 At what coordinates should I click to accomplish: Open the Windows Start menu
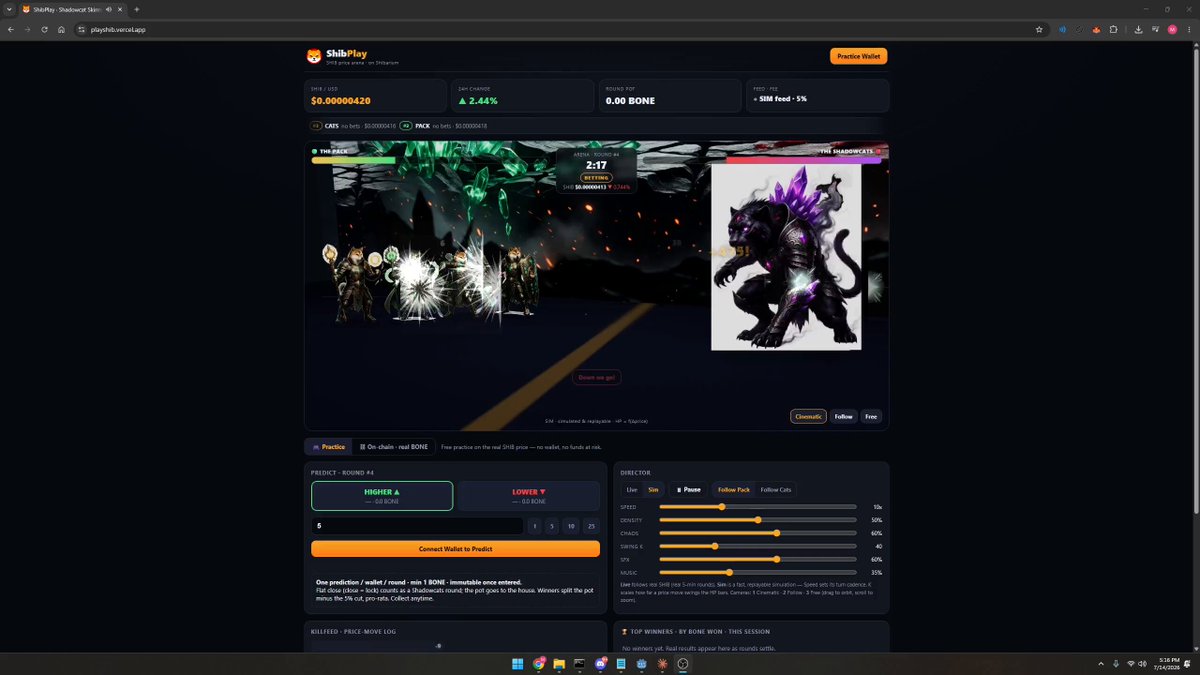tap(518, 663)
